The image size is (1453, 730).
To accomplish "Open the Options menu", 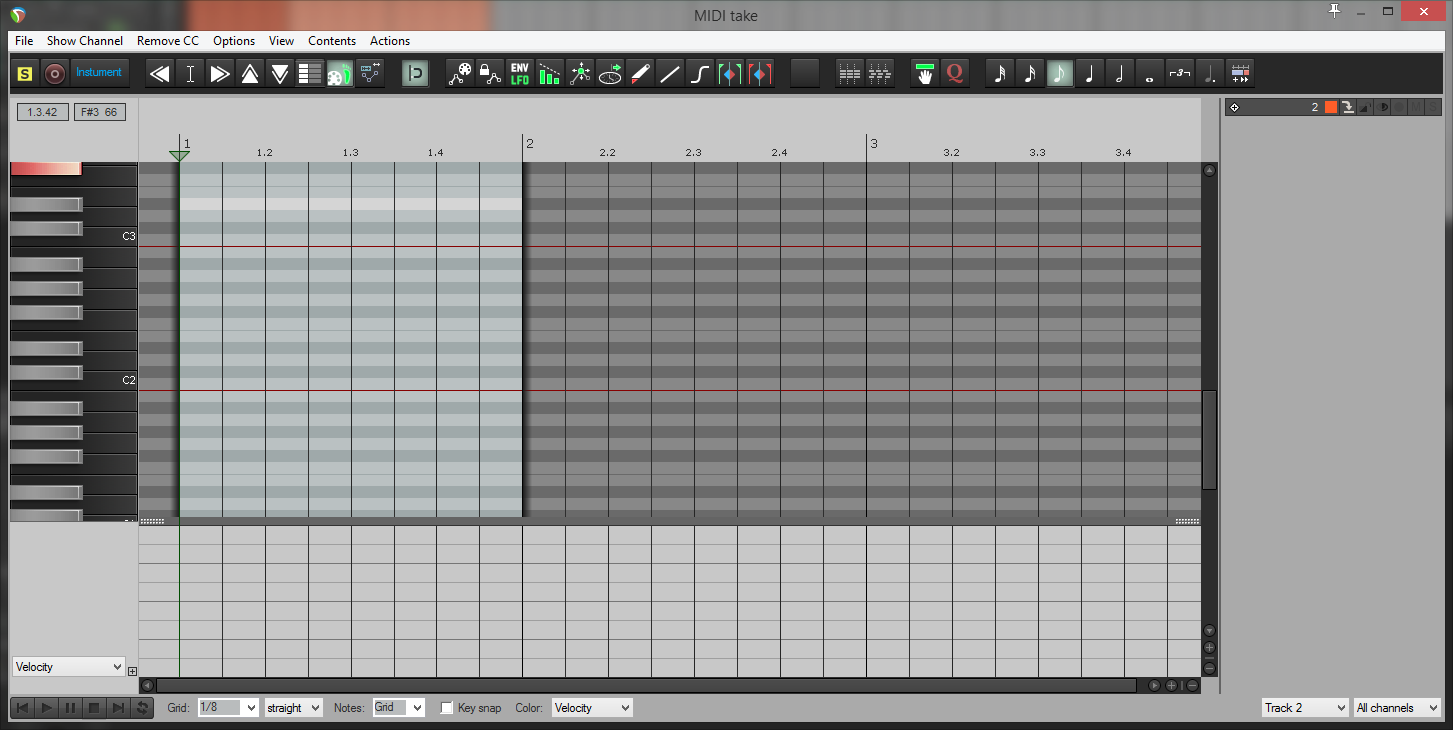I will pos(234,41).
